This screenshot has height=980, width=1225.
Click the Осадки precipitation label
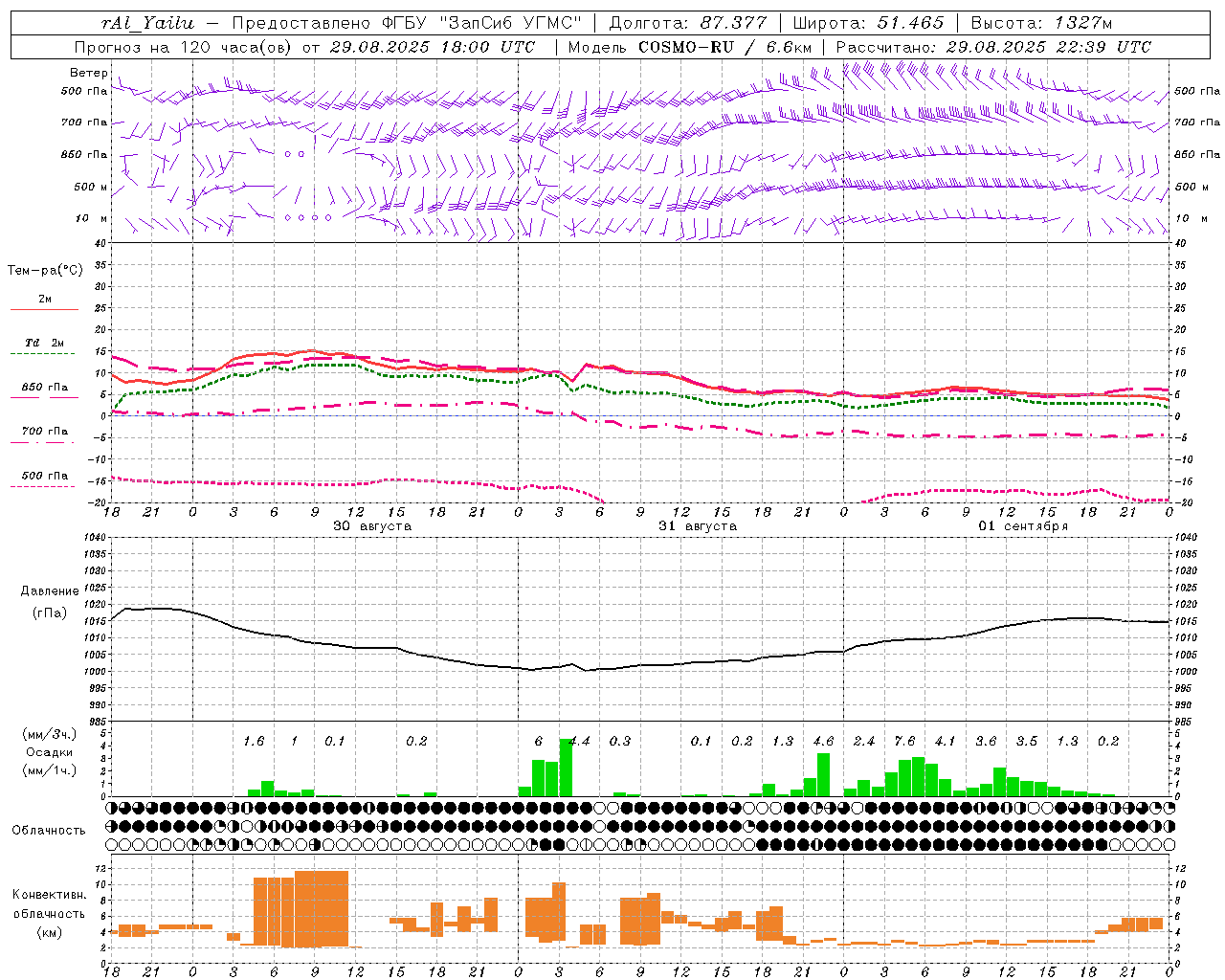point(49,752)
